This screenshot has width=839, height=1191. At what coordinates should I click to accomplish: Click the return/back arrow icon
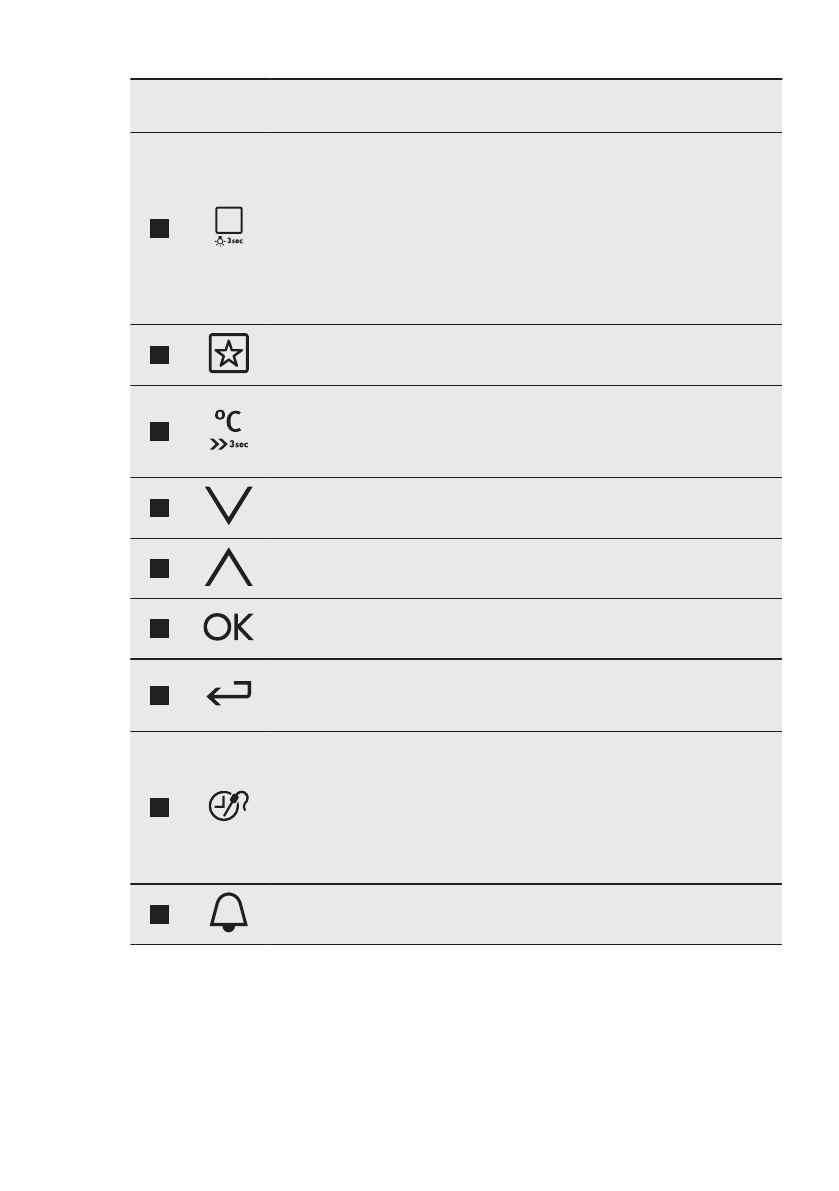click(x=229, y=695)
